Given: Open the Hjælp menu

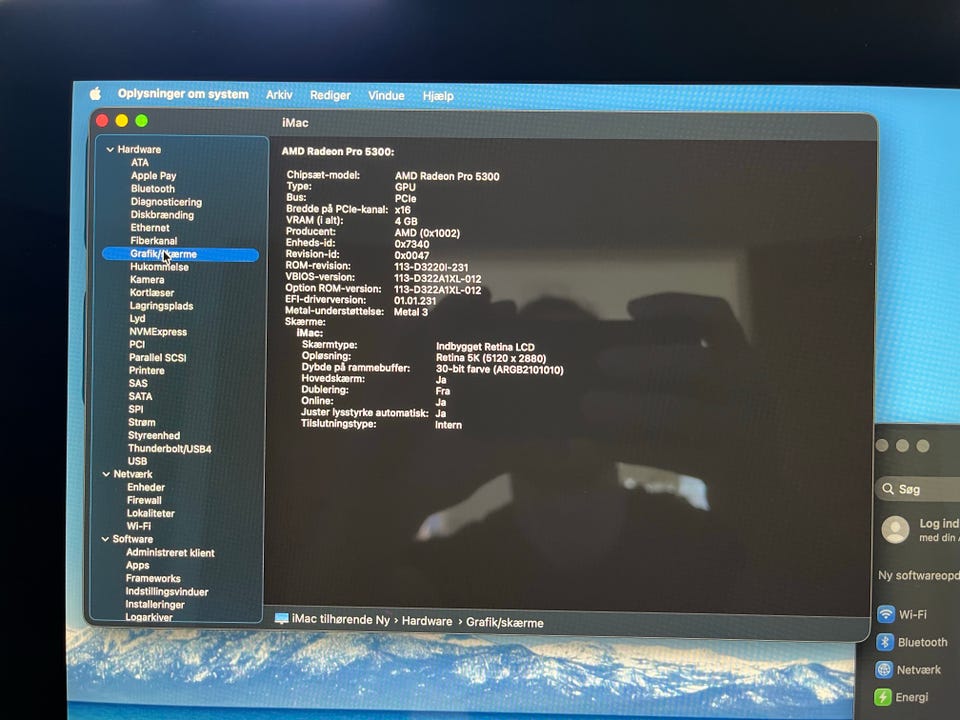Looking at the screenshot, I should click(x=438, y=96).
